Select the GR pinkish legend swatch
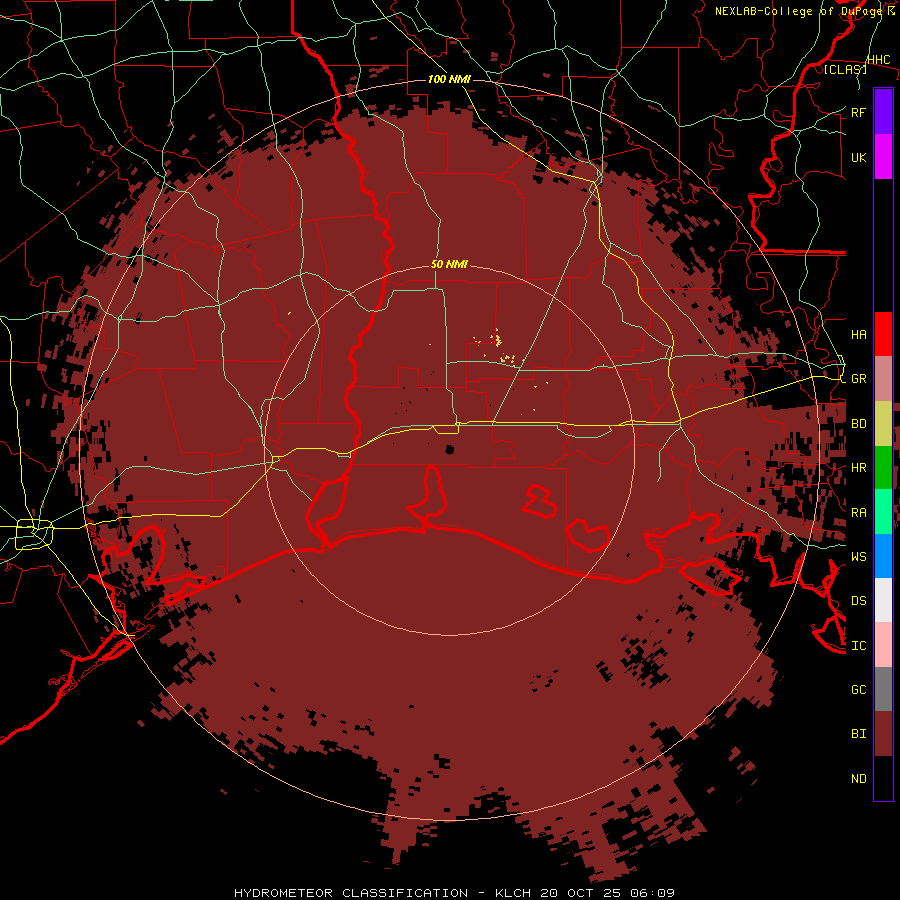This screenshot has width=900, height=900. (x=883, y=378)
